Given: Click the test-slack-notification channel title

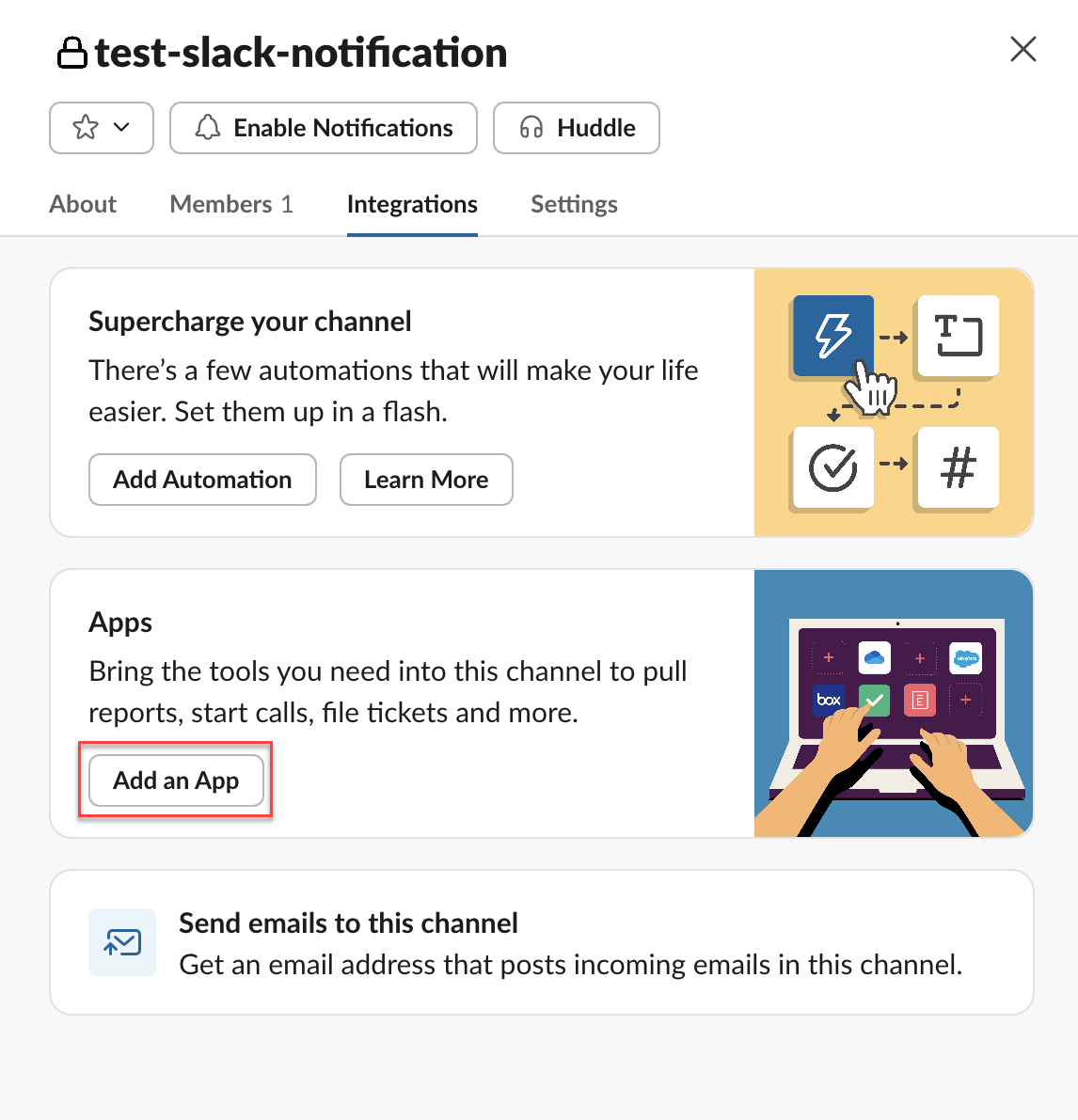Looking at the screenshot, I should click(301, 53).
